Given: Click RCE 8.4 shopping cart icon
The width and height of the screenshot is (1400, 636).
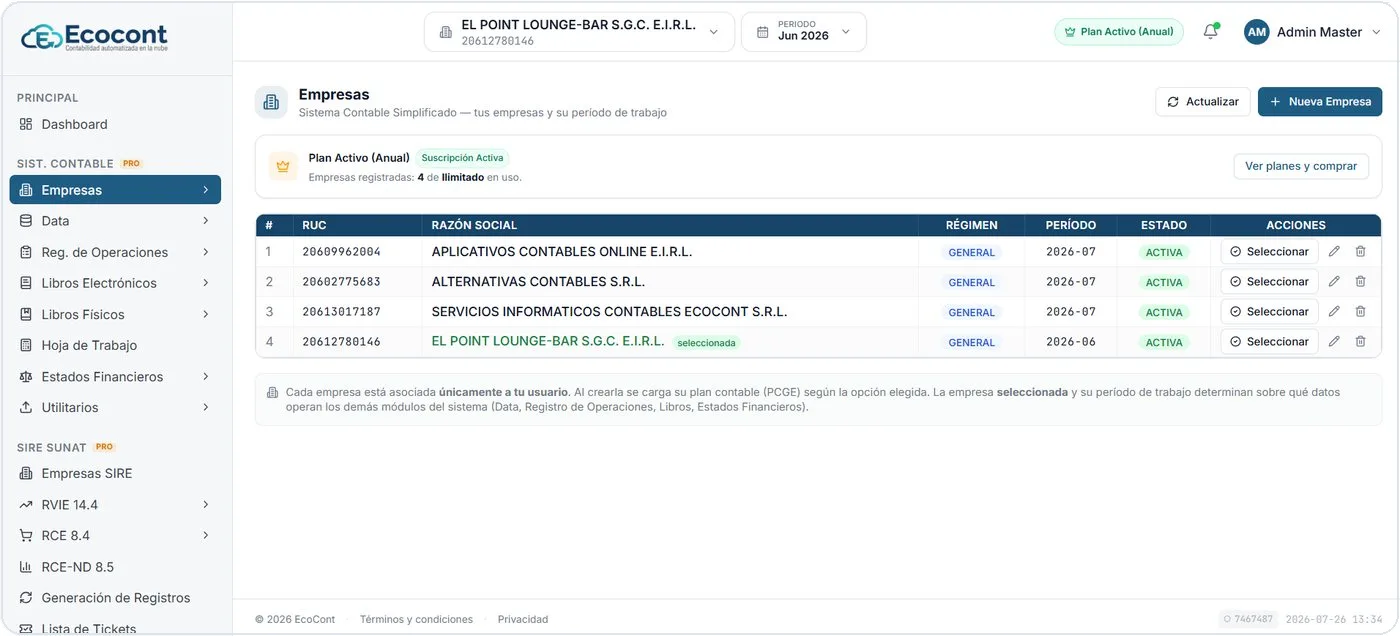Looking at the screenshot, I should pyautogui.click(x=26, y=536).
